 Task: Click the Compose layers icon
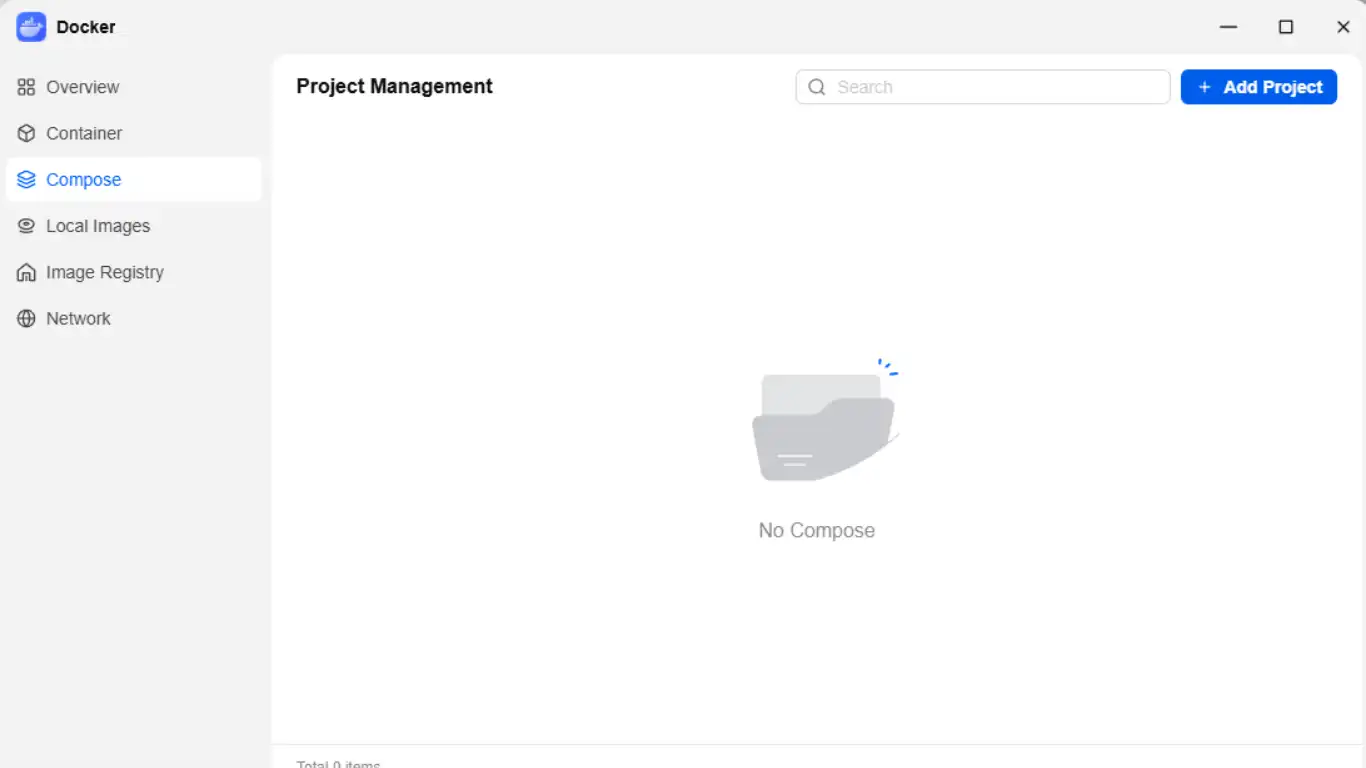click(26, 180)
